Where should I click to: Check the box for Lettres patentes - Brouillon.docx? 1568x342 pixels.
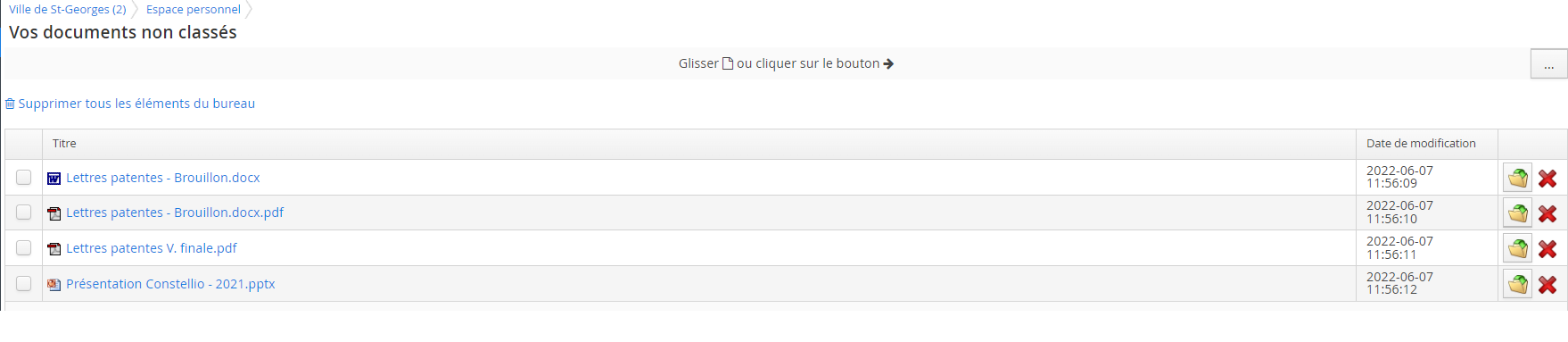pyautogui.click(x=23, y=177)
